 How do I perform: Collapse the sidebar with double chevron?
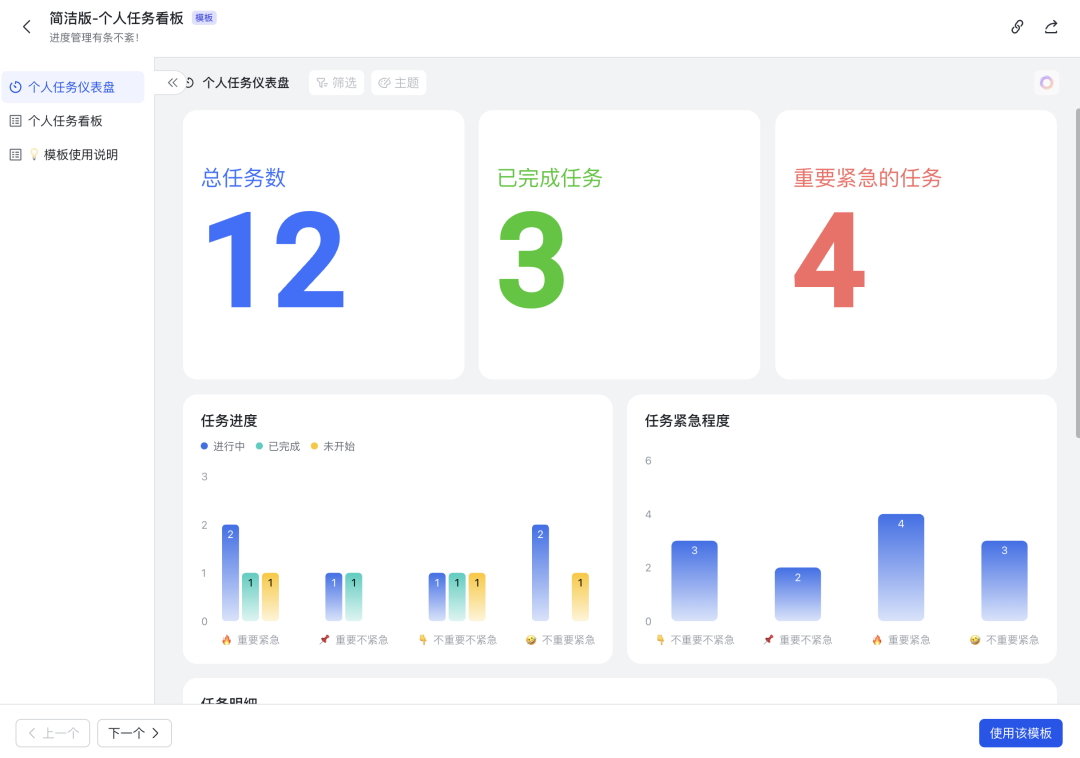pyautogui.click(x=172, y=83)
